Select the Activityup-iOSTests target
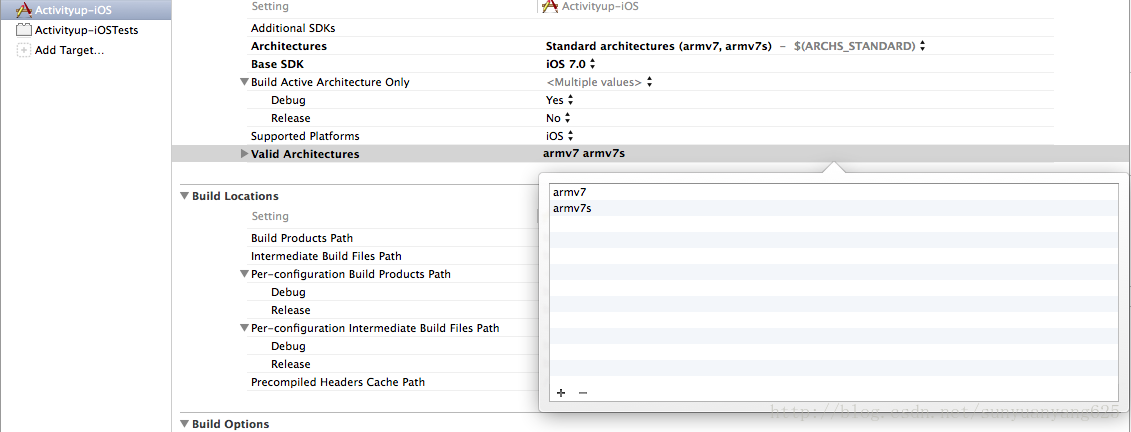Viewport: 1131px width, 432px height. pyautogui.click(x=86, y=30)
